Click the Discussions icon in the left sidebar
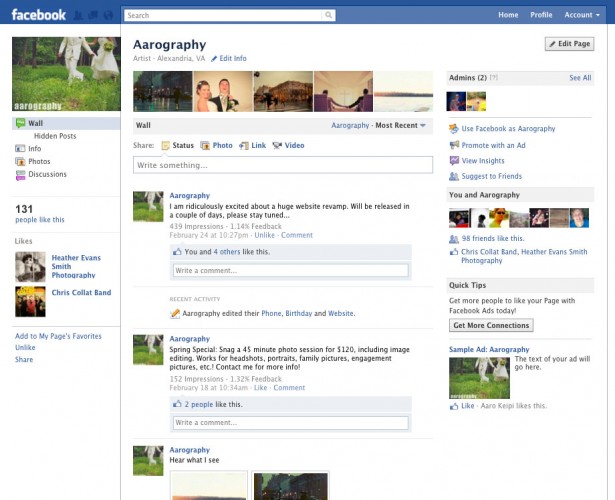Image resolution: width=615 pixels, height=500 pixels. click(20, 175)
